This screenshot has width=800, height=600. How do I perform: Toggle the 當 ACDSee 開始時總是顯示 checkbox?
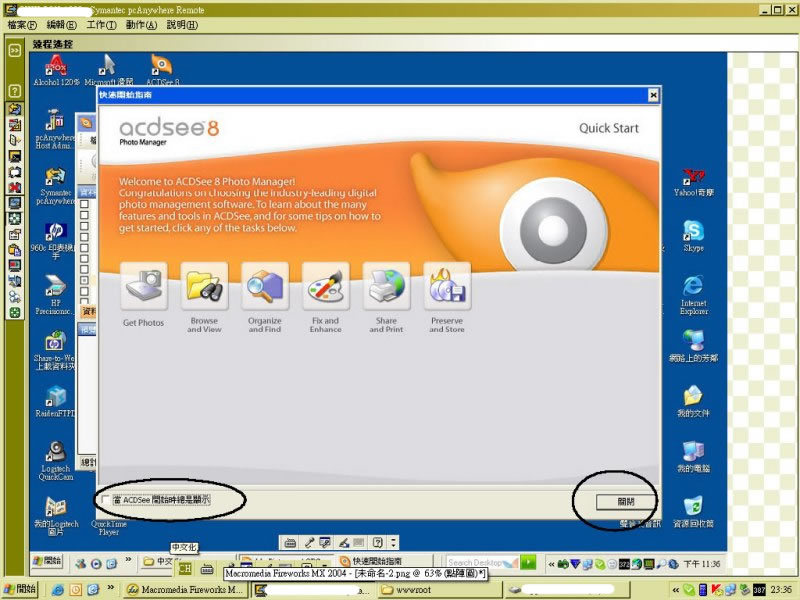coord(106,500)
